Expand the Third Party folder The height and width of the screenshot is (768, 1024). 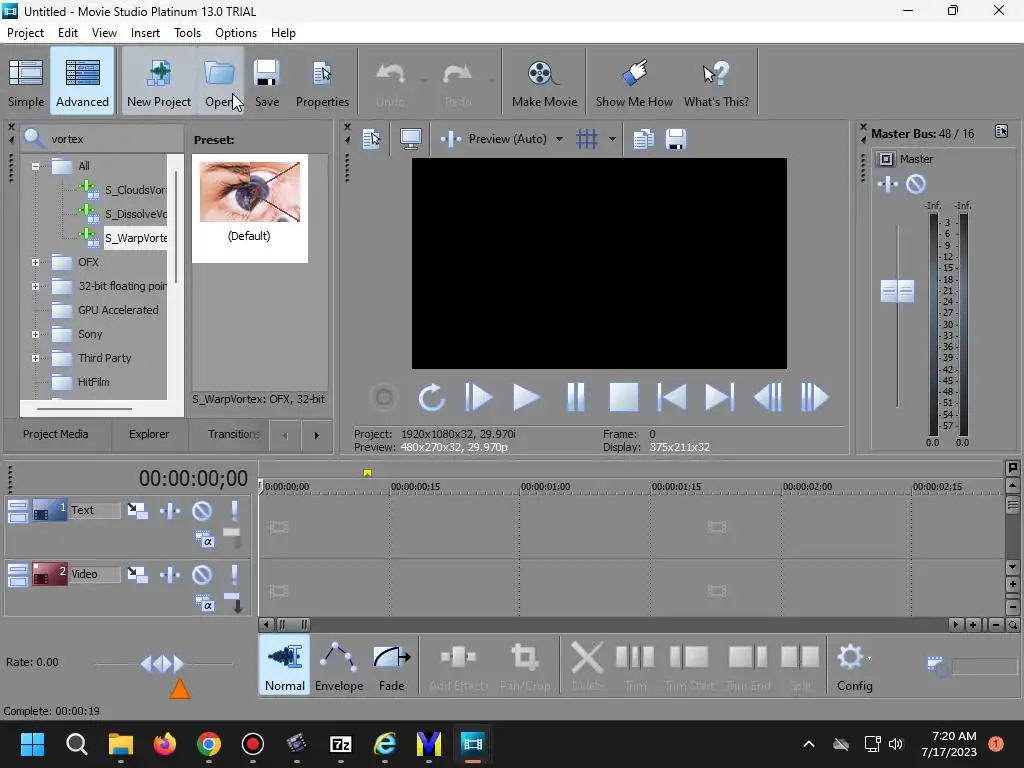pos(35,358)
